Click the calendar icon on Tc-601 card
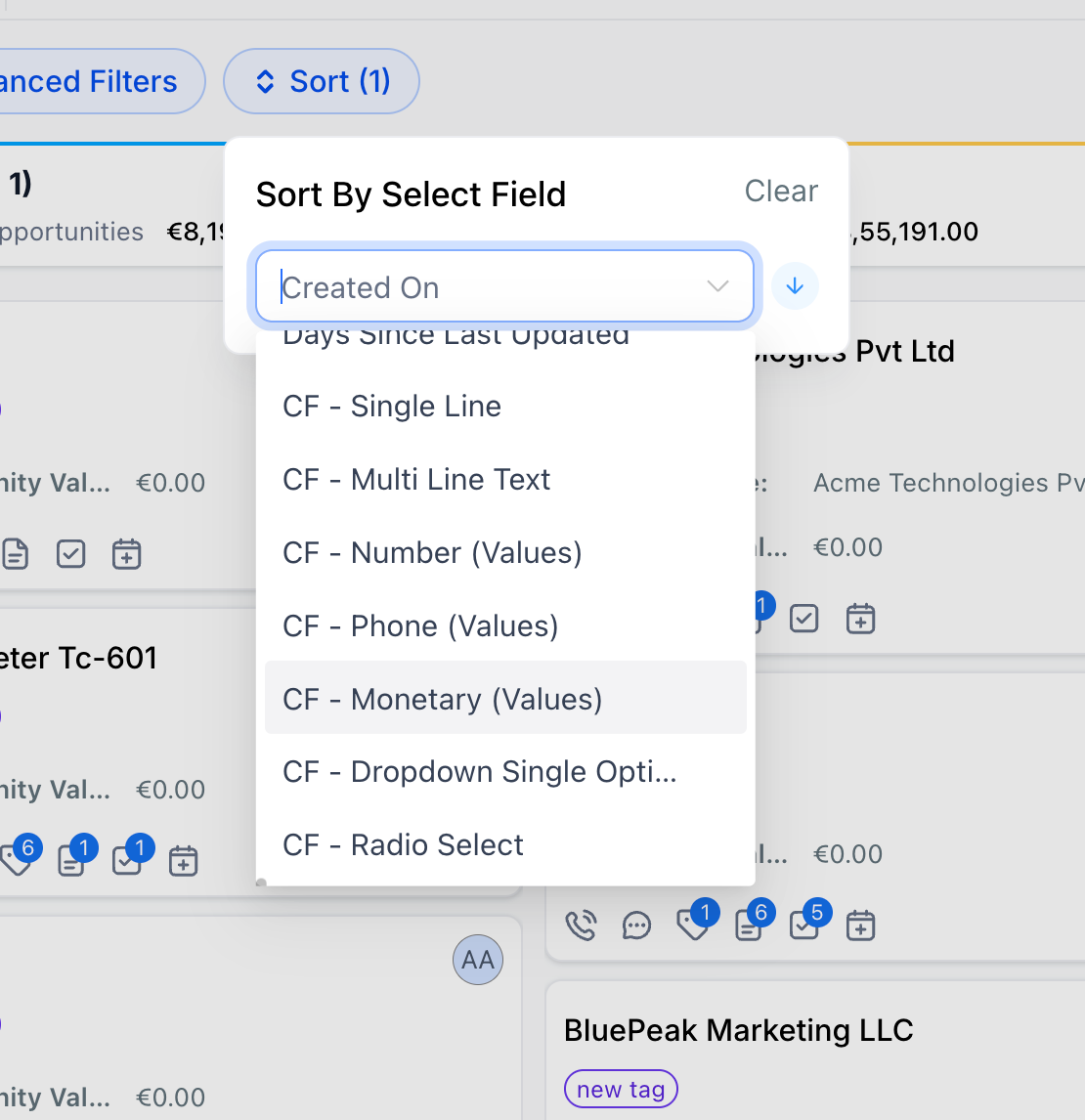 point(183,860)
